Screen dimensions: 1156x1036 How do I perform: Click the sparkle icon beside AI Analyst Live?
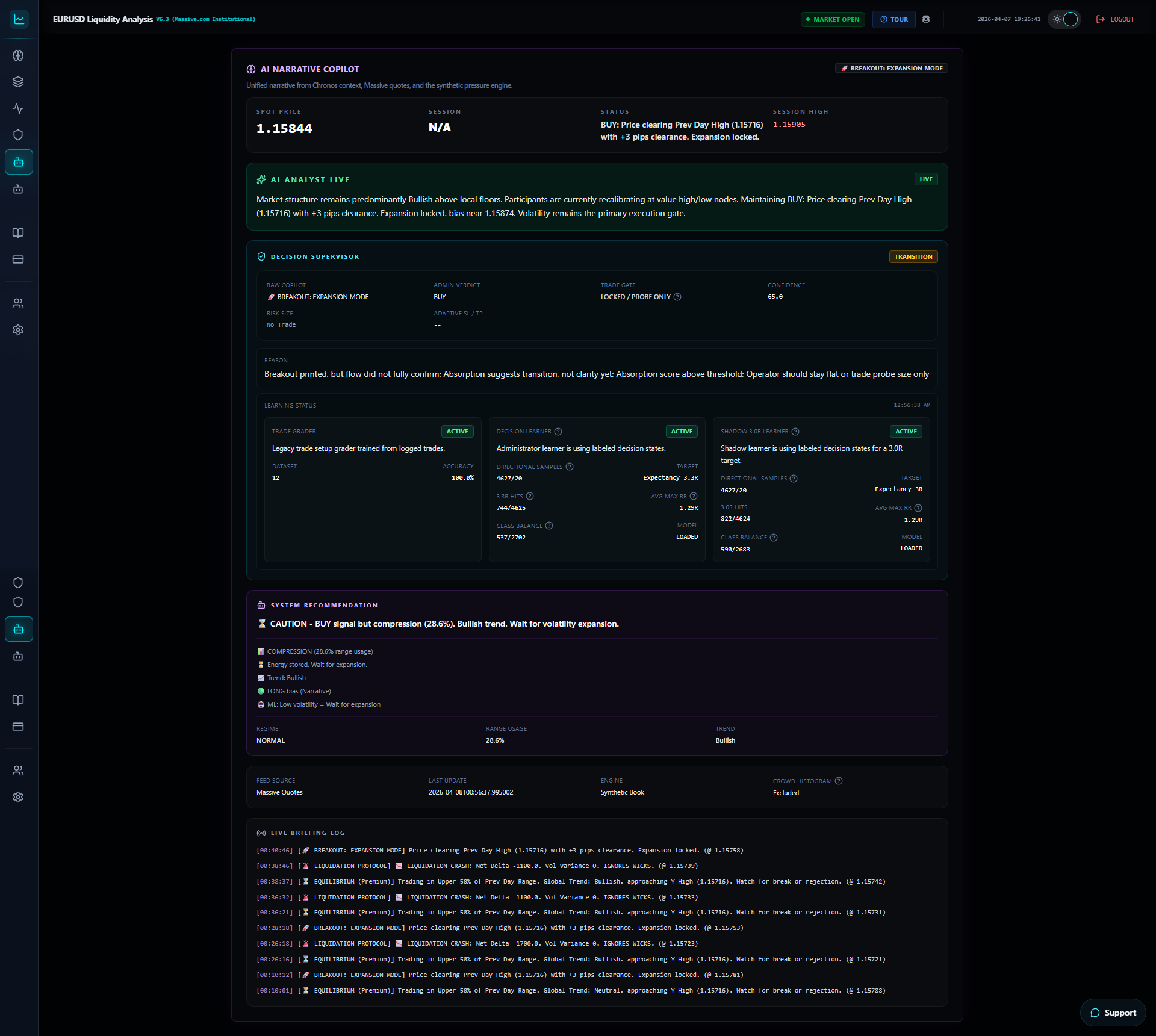point(261,179)
